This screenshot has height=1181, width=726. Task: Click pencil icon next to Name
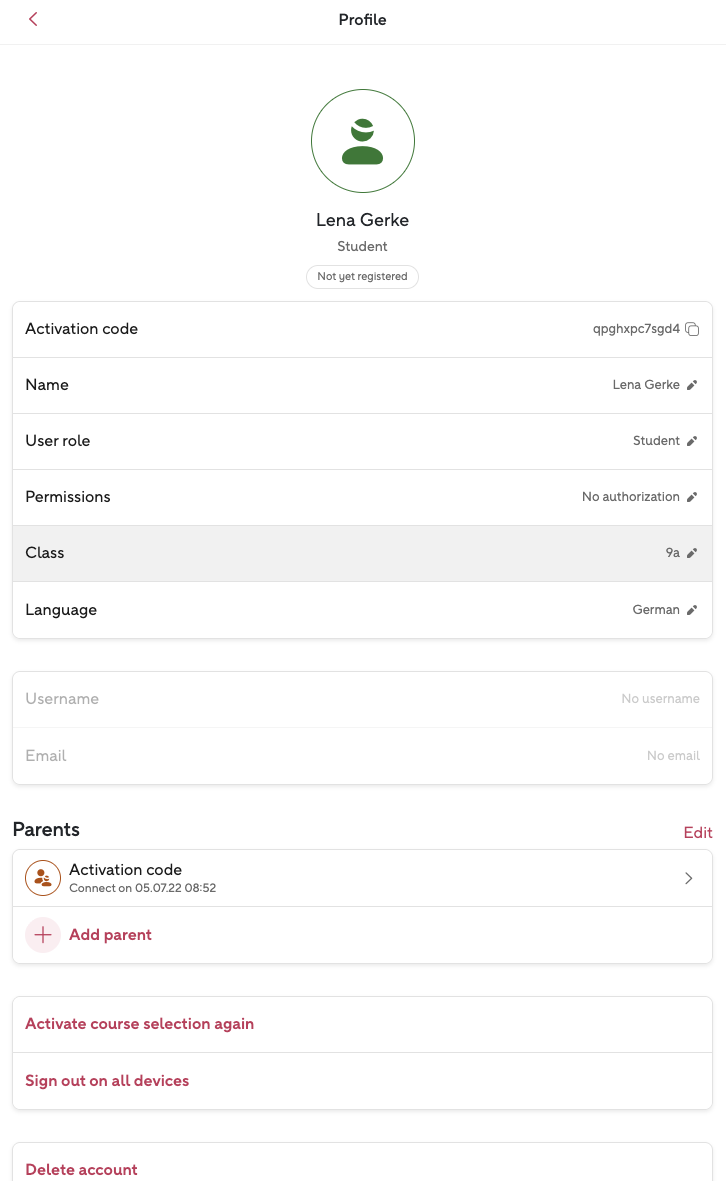(x=692, y=385)
